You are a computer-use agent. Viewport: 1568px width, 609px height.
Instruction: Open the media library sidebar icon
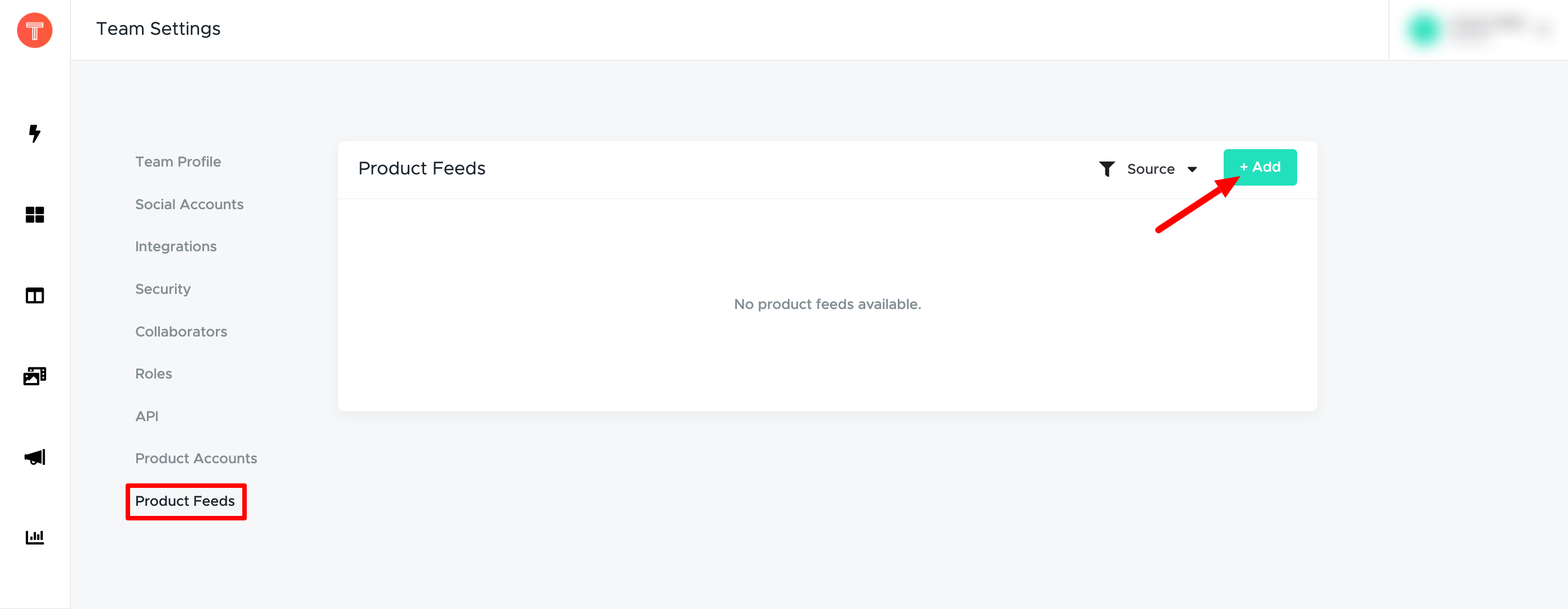pyautogui.click(x=35, y=376)
